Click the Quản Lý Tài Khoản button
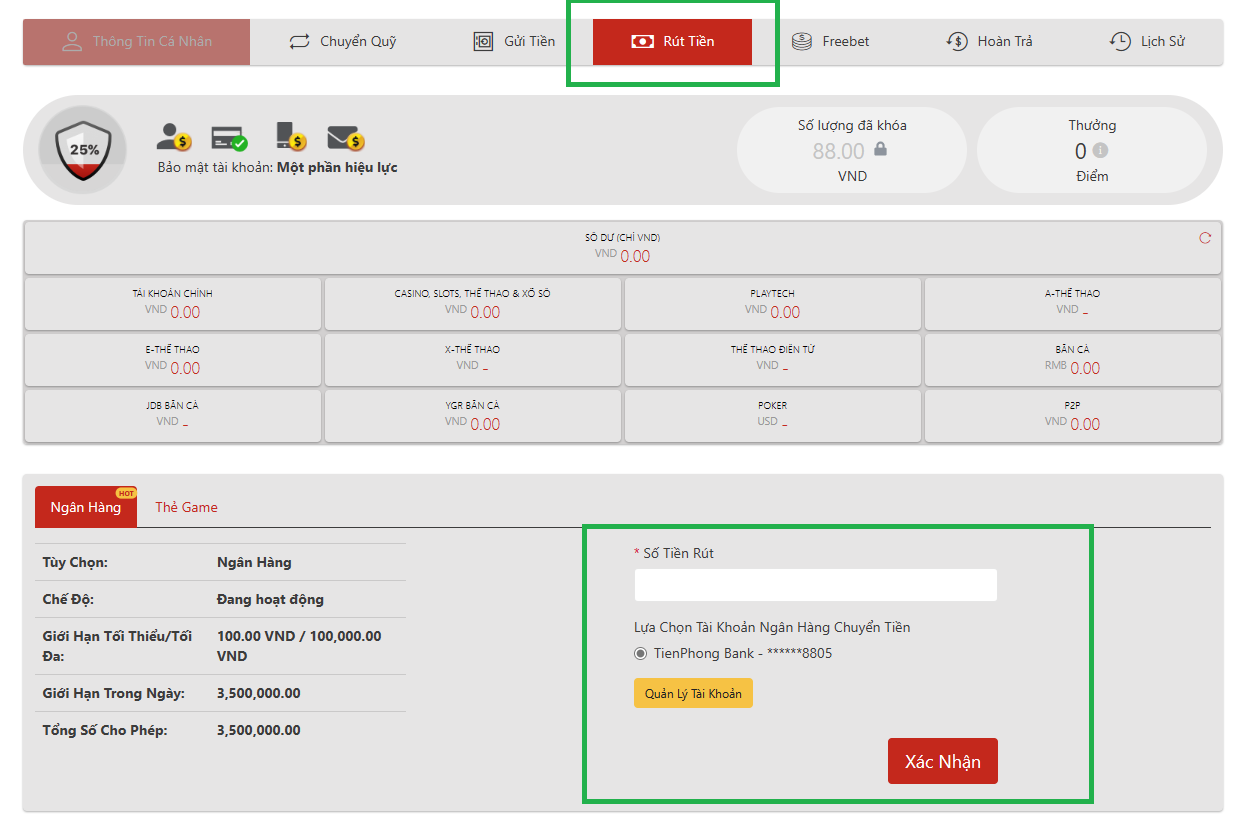The height and width of the screenshot is (825, 1250). (x=693, y=693)
